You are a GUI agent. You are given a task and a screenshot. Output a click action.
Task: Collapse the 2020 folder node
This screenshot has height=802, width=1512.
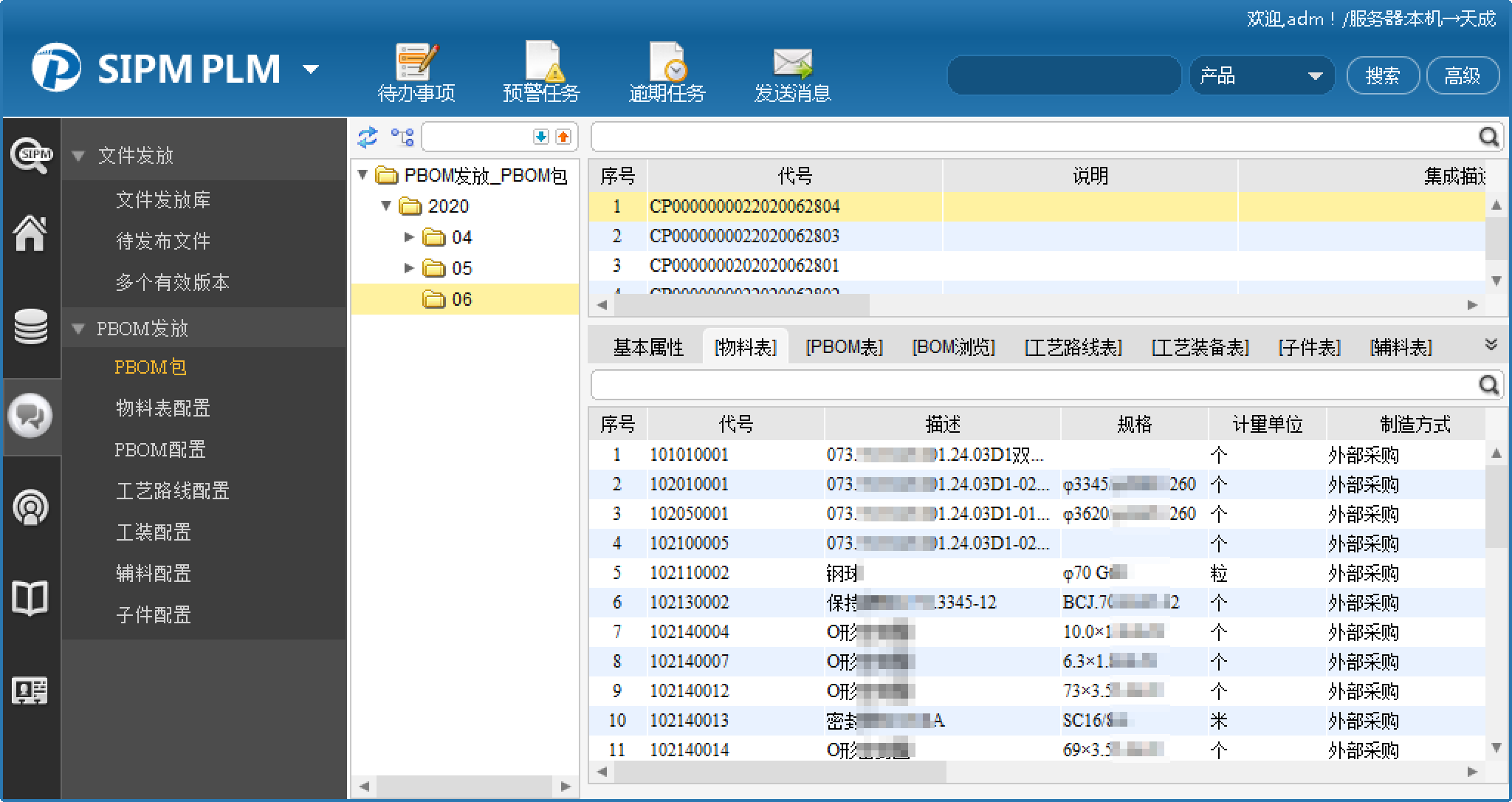[x=386, y=206]
